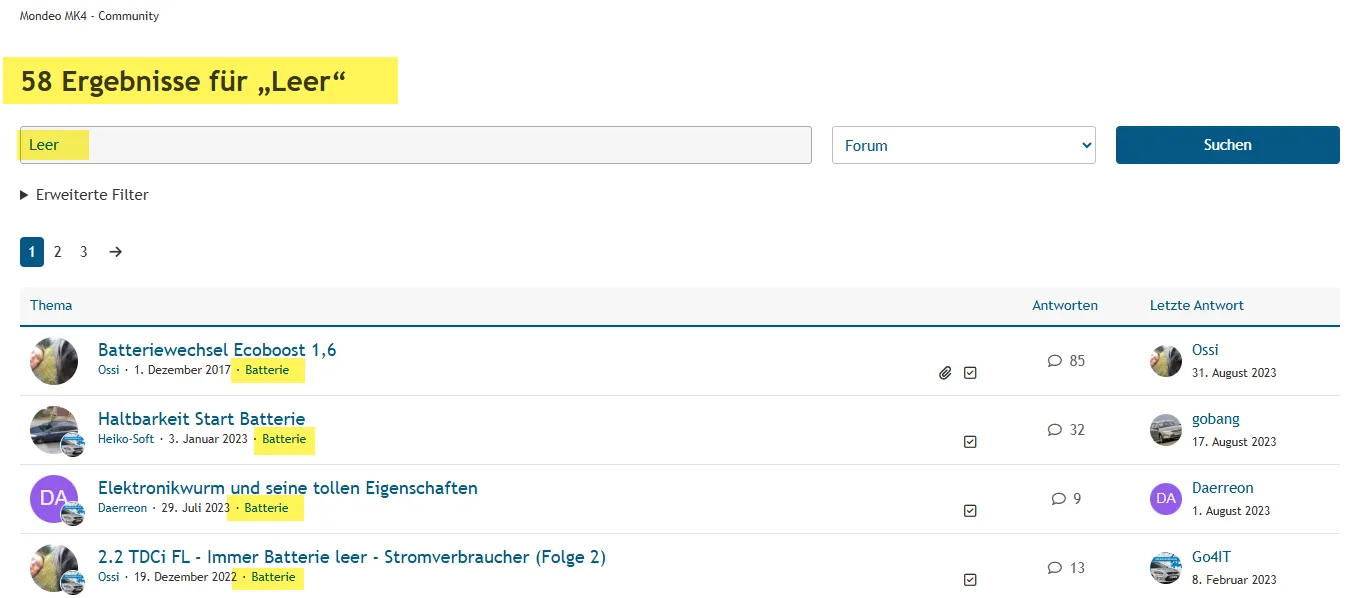Viewport: 1360px width, 598px height.
Task: Click the solved checkmark icon for Elektronikwurm thread
Action: click(970, 511)
